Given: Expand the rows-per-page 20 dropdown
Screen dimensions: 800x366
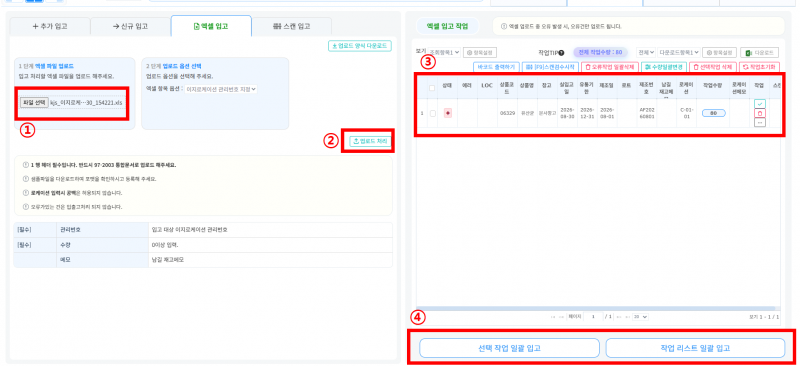Looking at the screenshot, I should point(640,317).
